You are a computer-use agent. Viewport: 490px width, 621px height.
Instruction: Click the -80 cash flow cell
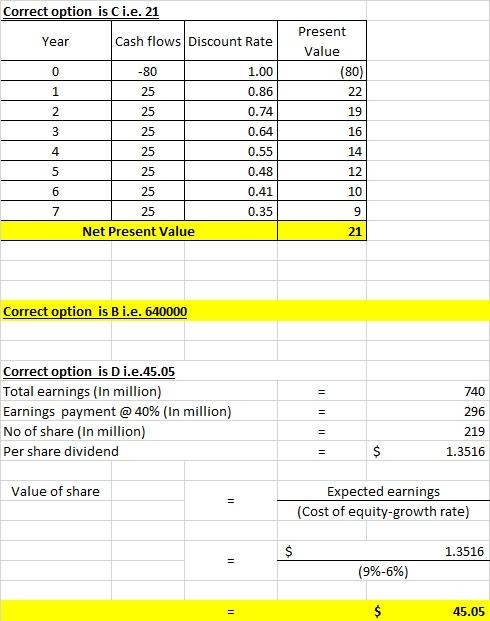(x=148, y=71)
